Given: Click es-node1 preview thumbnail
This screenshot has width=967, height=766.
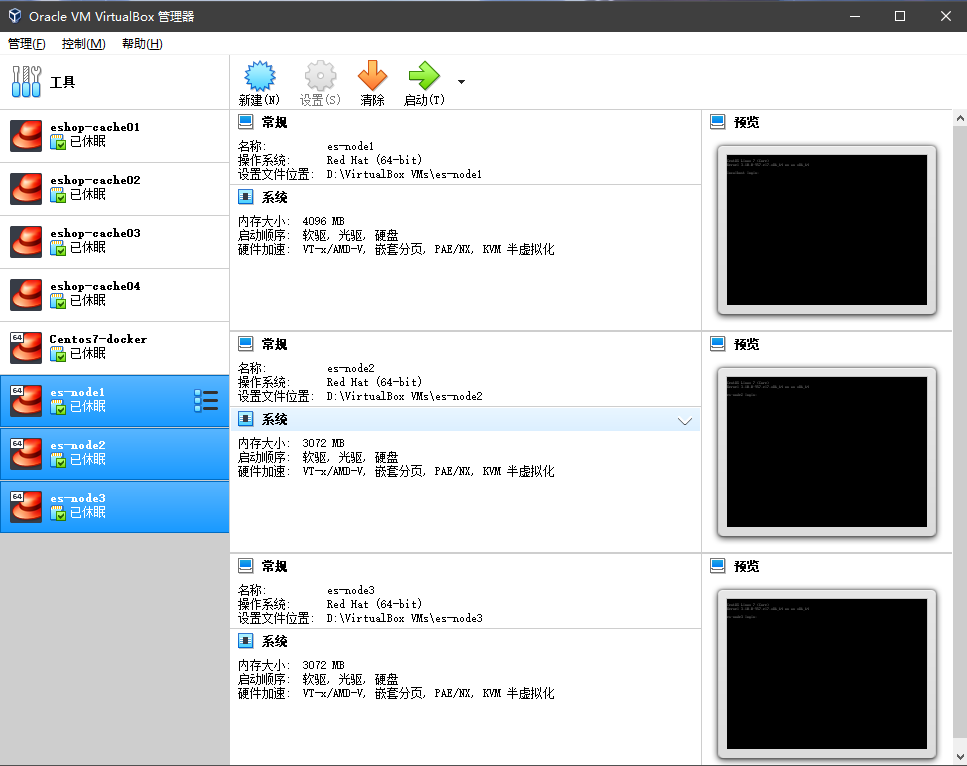Looking at the screenshot, I should click(826, 230).
